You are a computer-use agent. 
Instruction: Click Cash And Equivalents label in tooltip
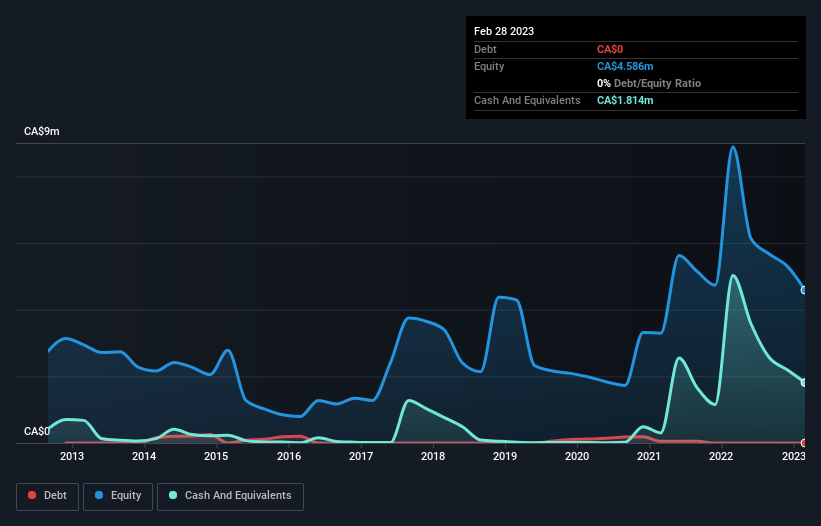tap(527, 100)
